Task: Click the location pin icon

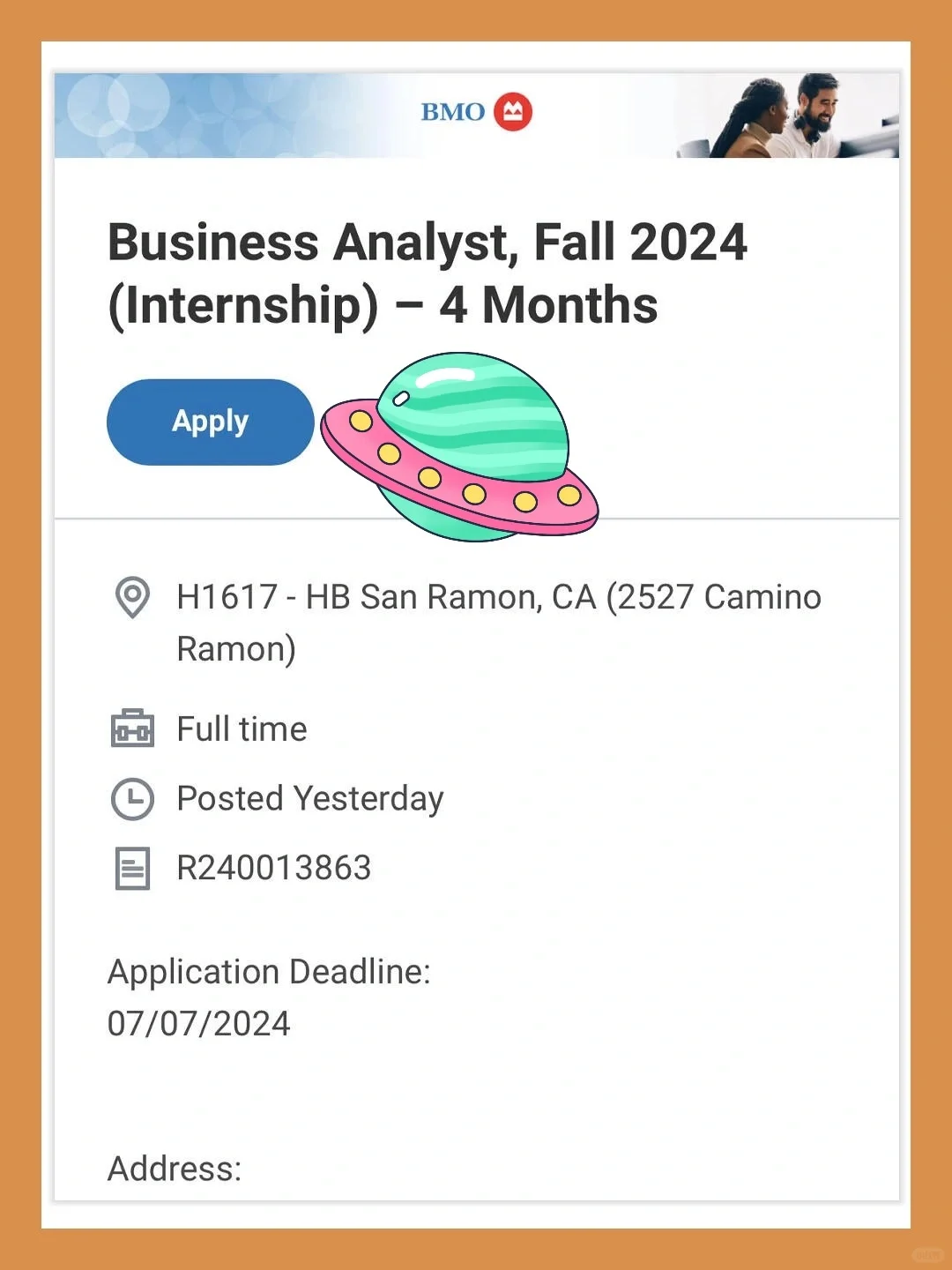Action: (132, 597)
